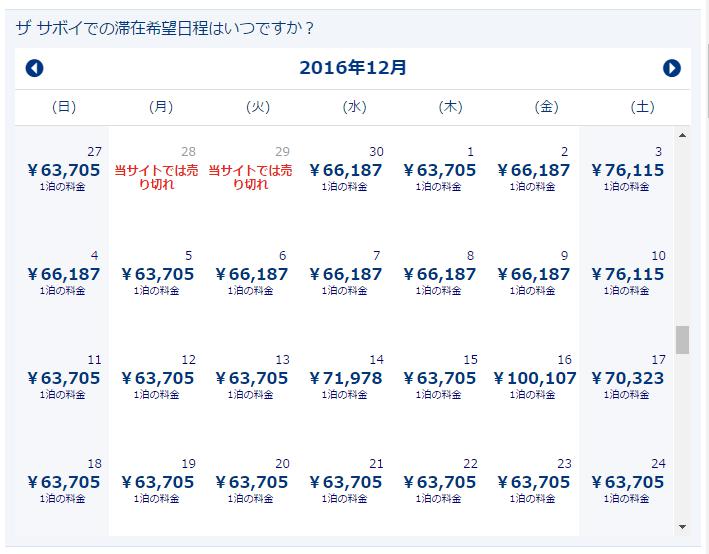Screen dimensions: 709x554
Task: Pick December 18 Sunday rate
Action: tap(64, 482)
